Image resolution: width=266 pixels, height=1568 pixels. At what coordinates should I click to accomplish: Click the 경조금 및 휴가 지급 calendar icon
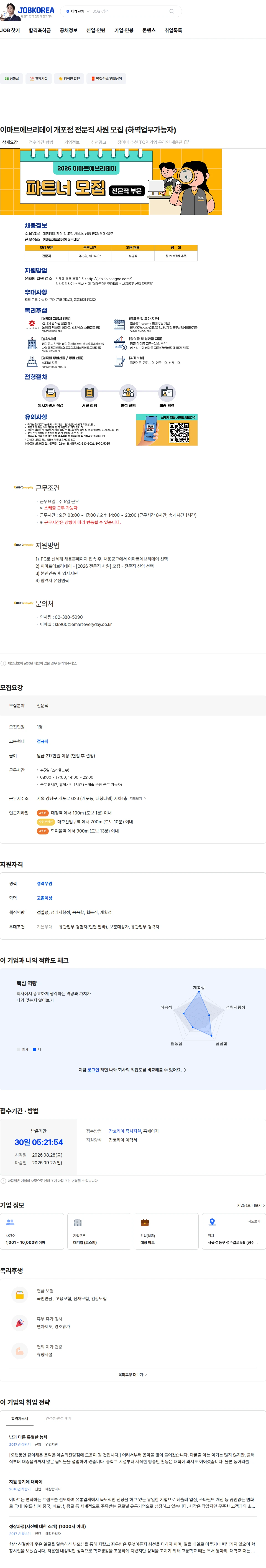click(x=119, y=324)
